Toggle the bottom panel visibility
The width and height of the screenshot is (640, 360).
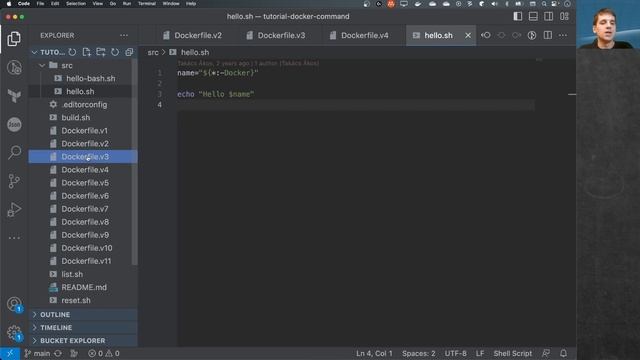pyautogui.click(x=533, y=16)
